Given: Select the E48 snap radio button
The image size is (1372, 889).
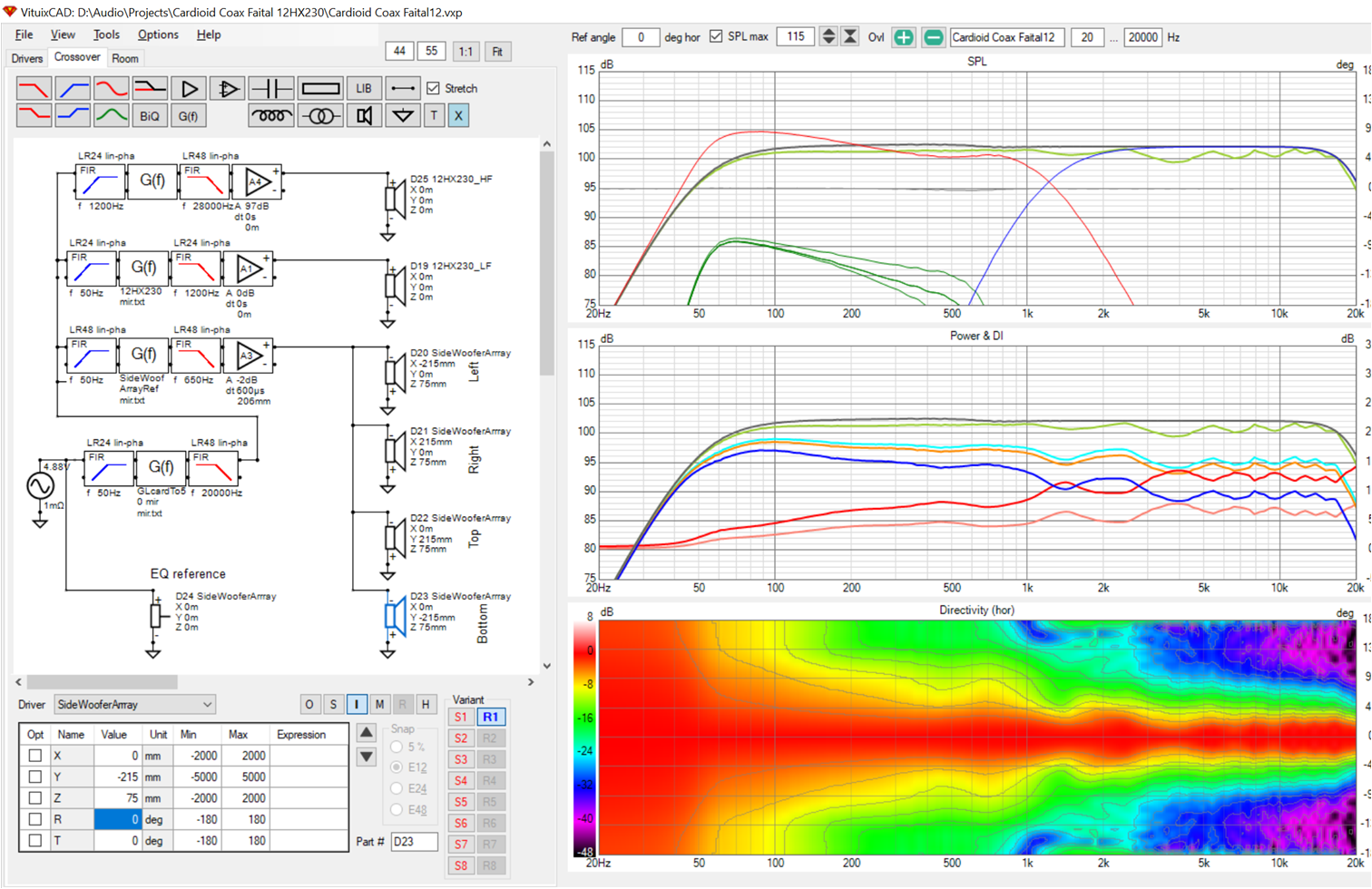Looking at the screenshot, I should (x=397, y=810).
